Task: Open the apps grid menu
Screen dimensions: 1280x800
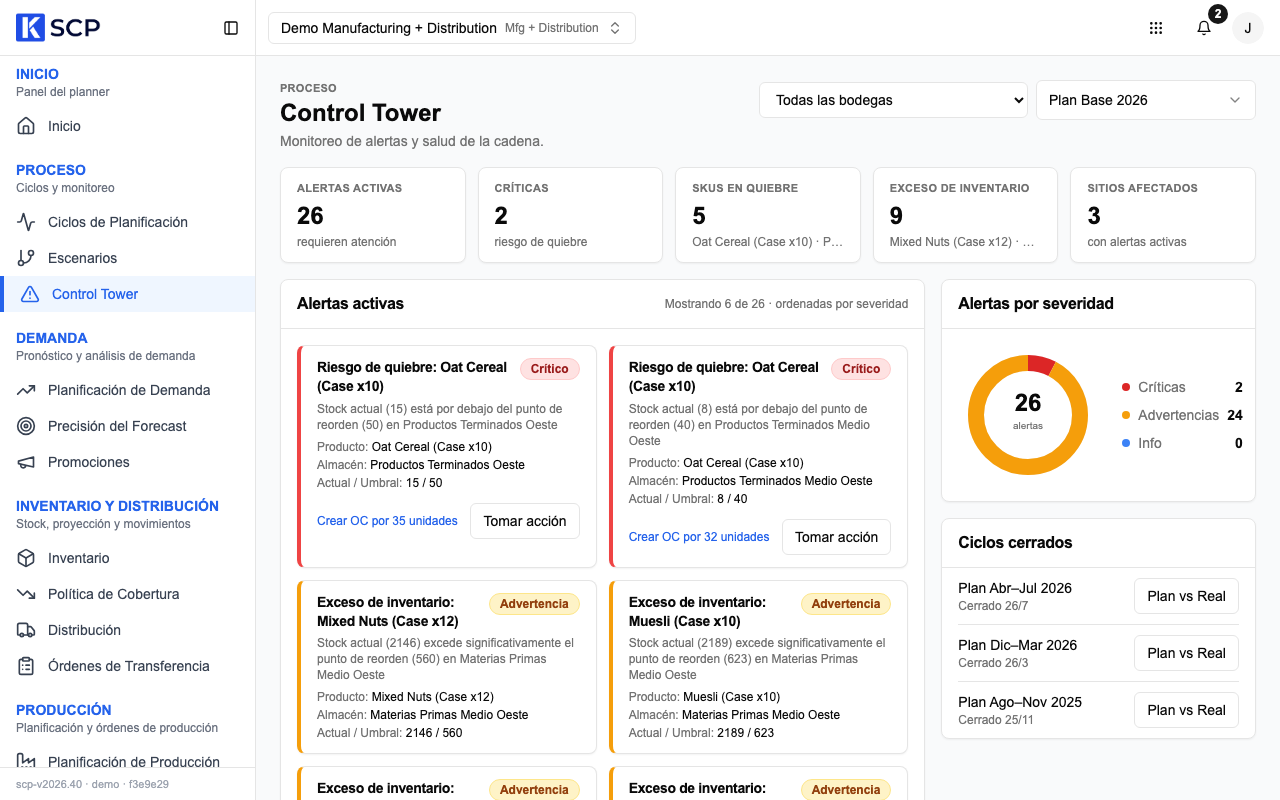Action: [x=1156, y=28]
